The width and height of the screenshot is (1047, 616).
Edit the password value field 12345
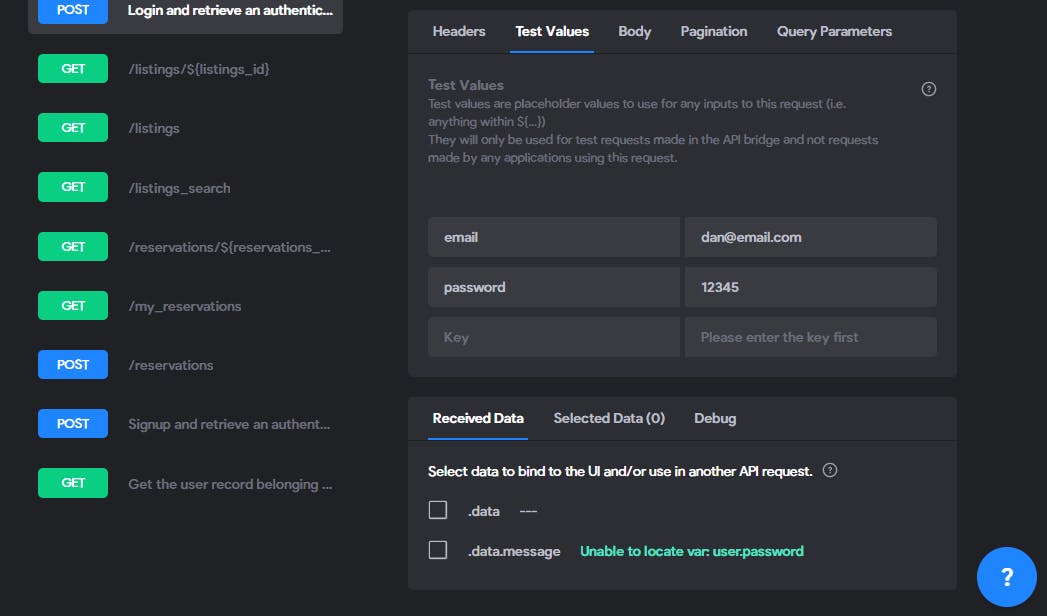[810, 287]
